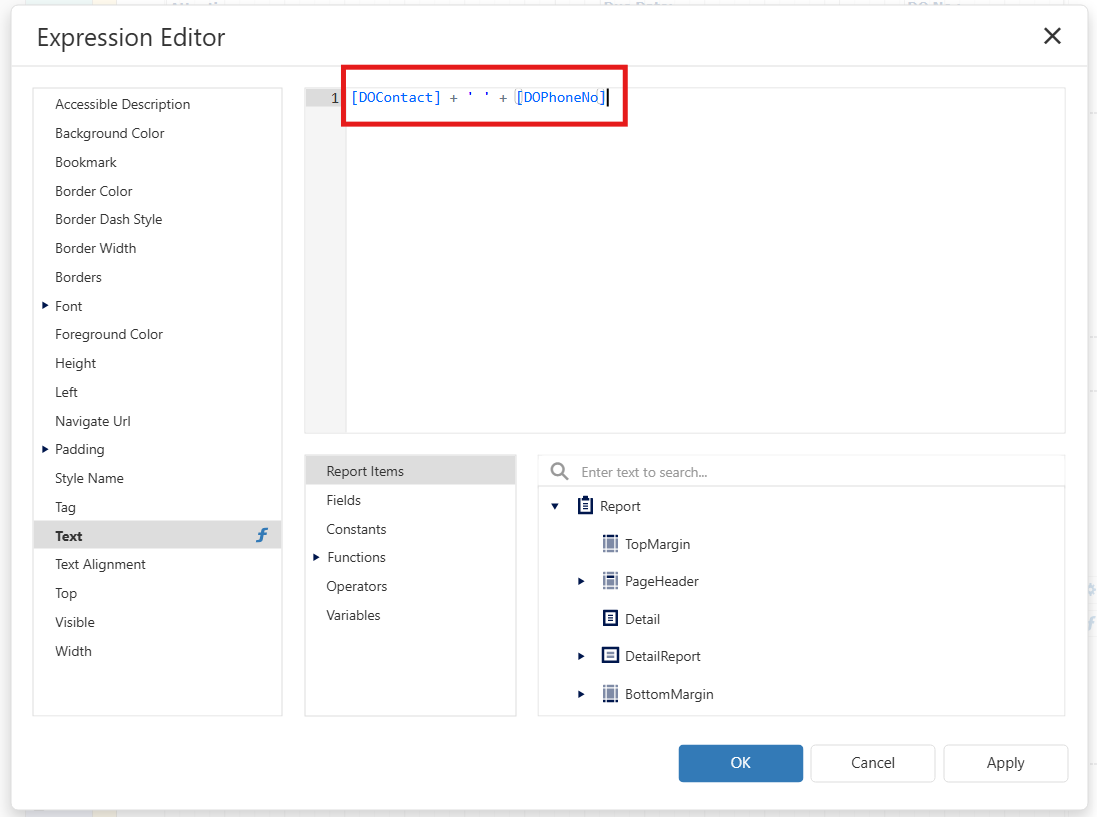Click the PageHeader band icon
1097x817 pixels.
click(611, 581)
